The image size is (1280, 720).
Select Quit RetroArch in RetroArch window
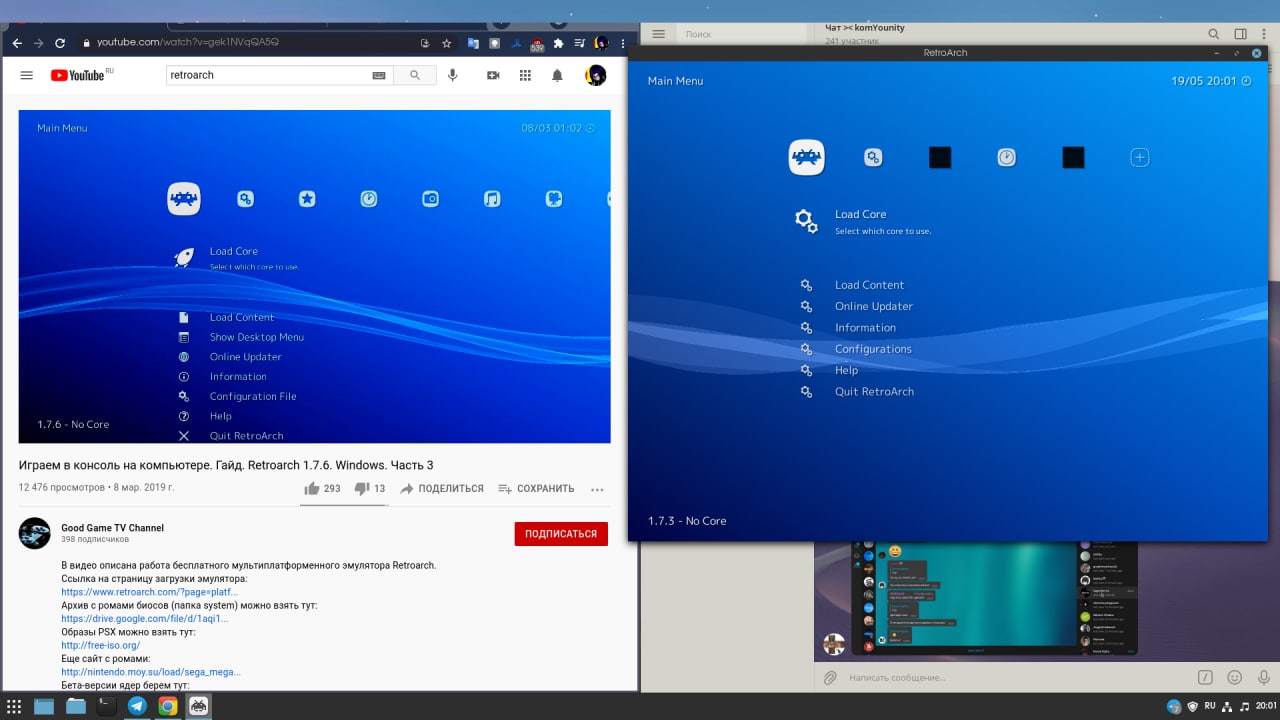tap(874, 392)
